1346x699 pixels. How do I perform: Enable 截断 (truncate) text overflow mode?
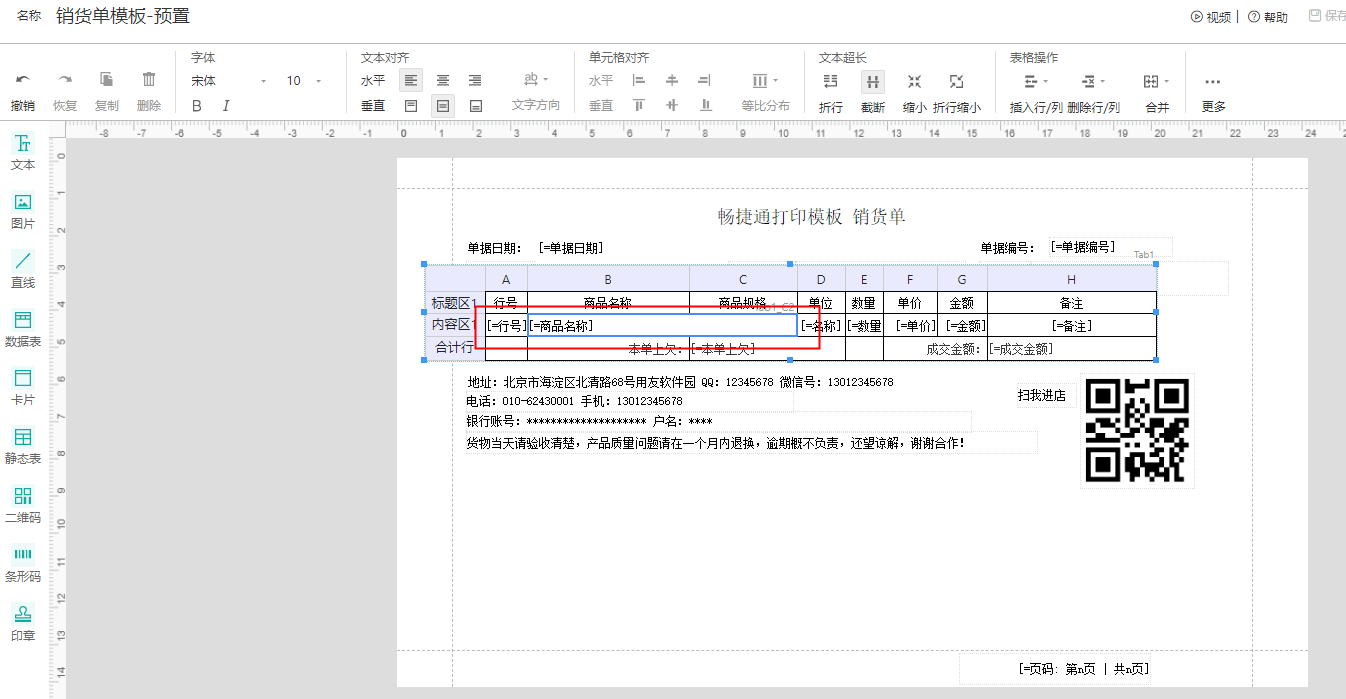(x=872, y=82)
